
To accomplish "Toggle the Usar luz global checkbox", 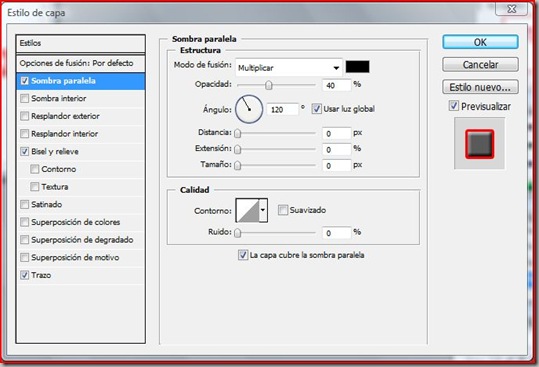I will [316, 109].
